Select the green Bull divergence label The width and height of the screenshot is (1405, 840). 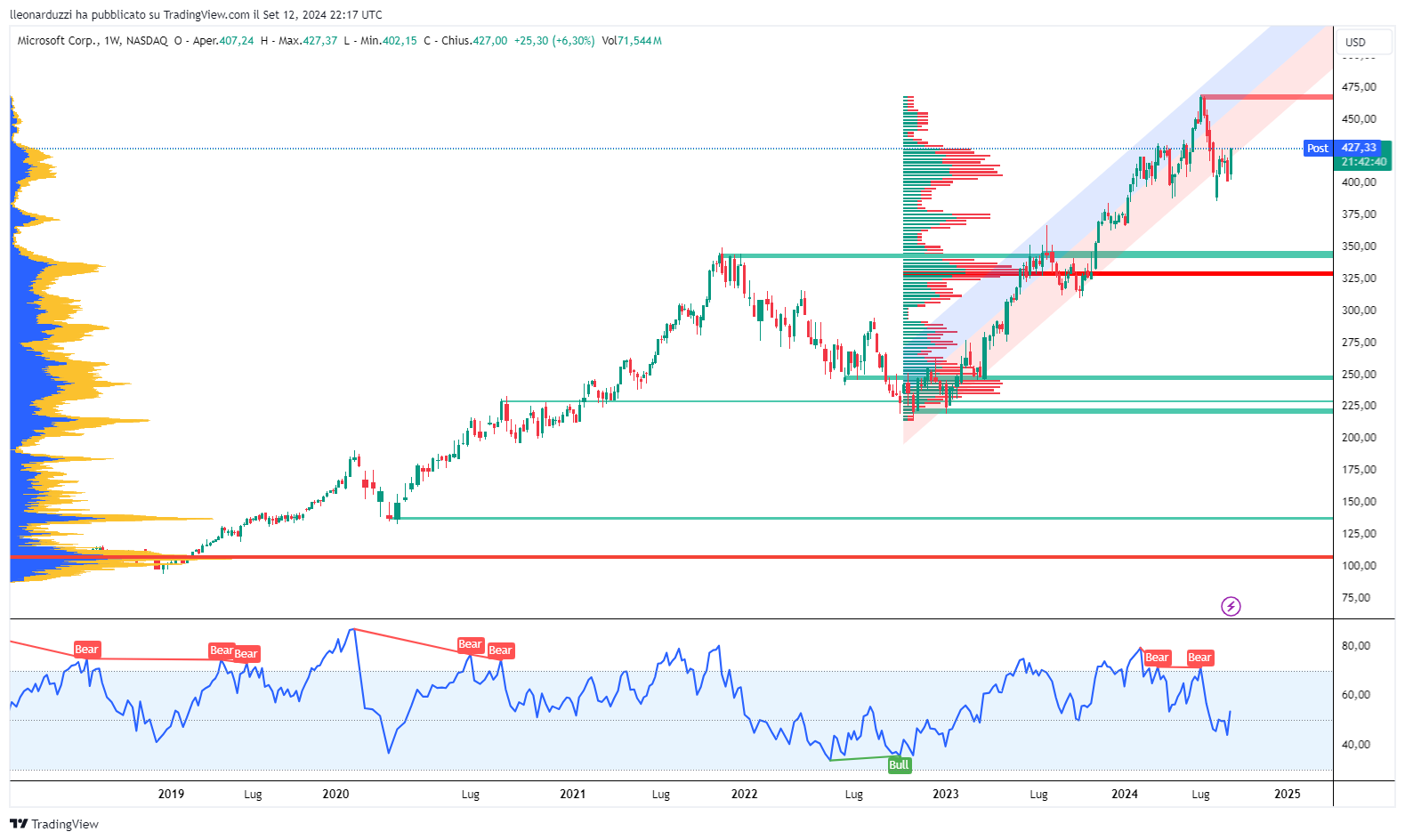pyautogui.click(x=899, y=765)
